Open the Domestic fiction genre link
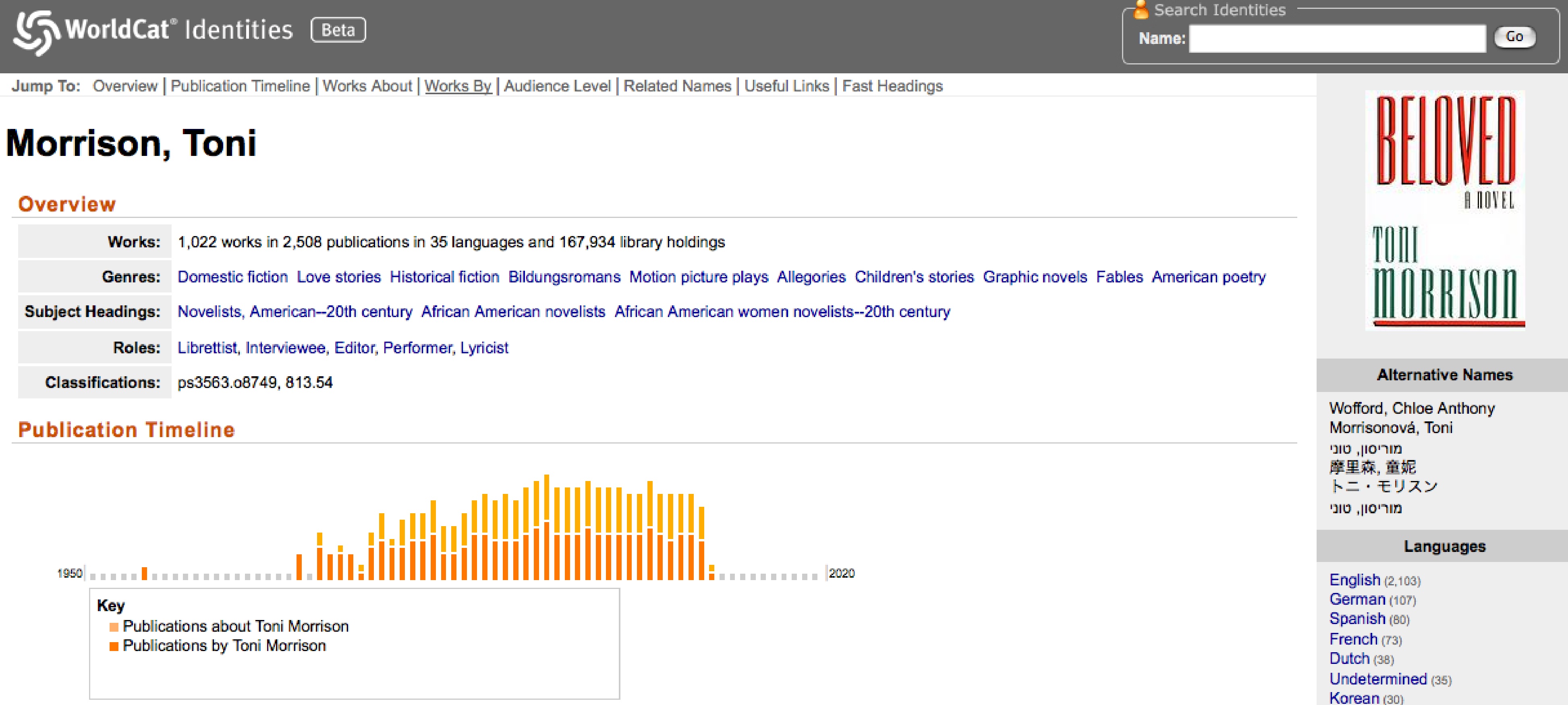The height and width of the screenshot is (705, 1568). tap(232, 277)
